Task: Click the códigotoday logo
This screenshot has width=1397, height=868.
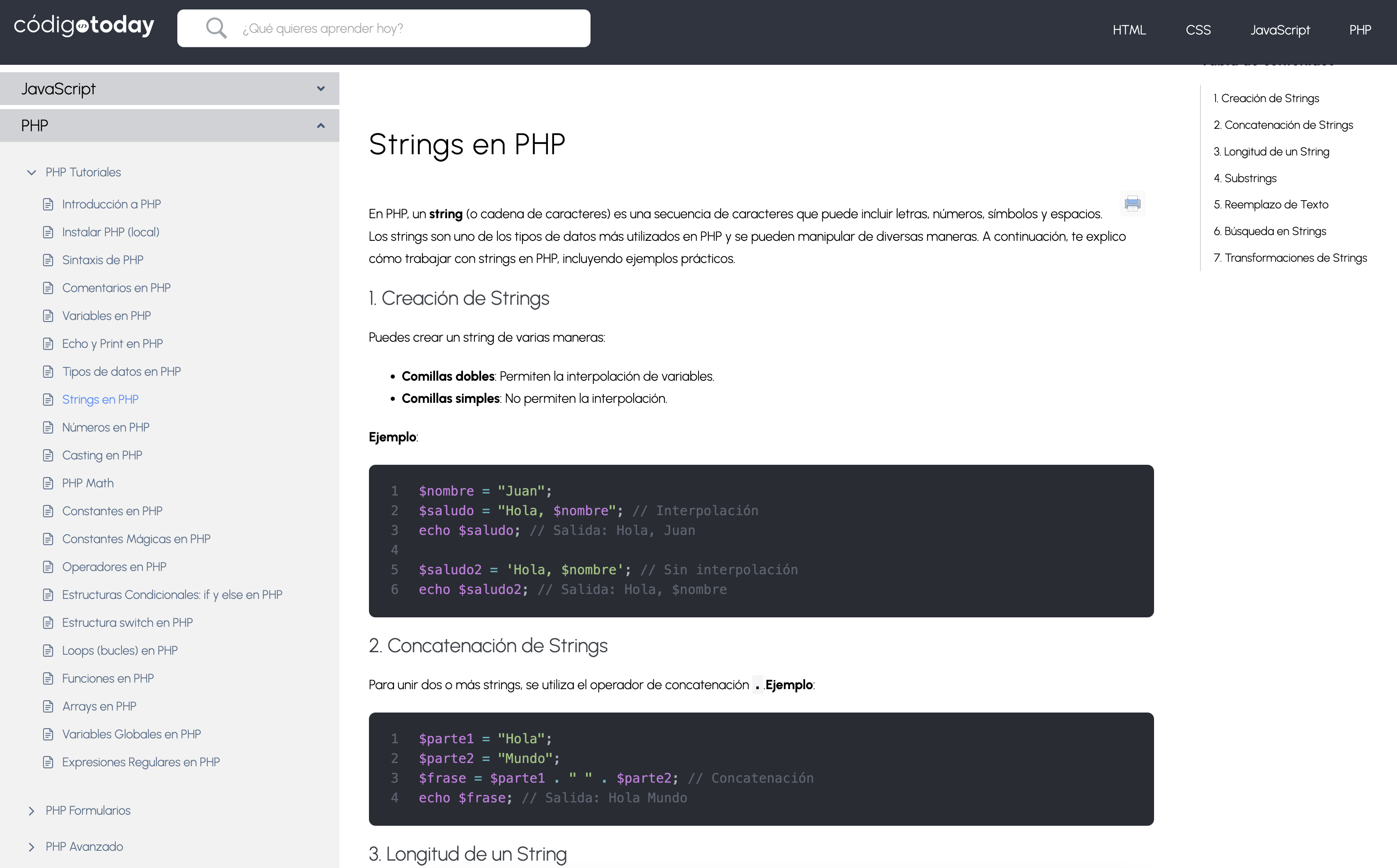Action: [x=84, y=25]
